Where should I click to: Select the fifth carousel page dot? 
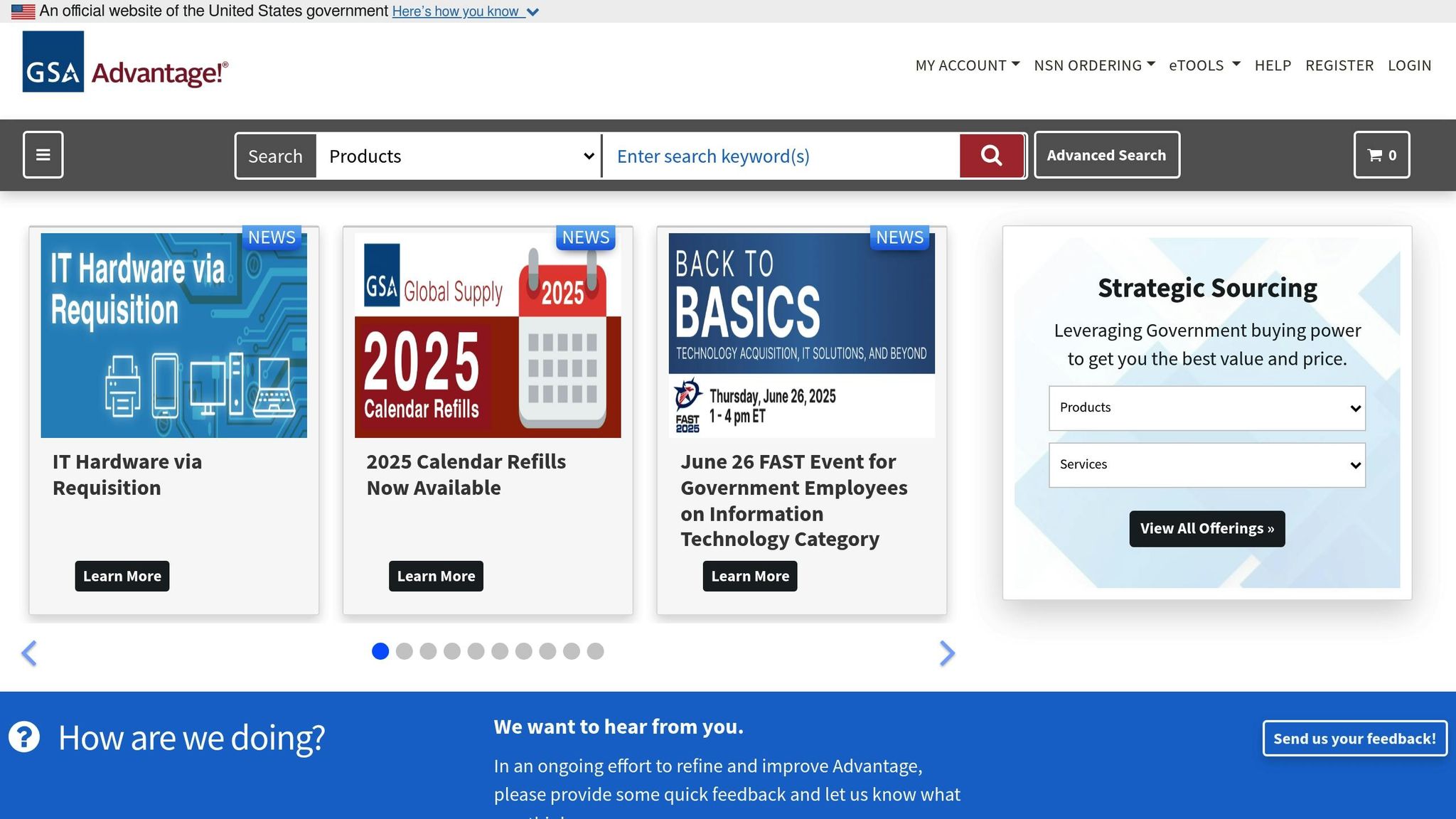click(476, 651)
